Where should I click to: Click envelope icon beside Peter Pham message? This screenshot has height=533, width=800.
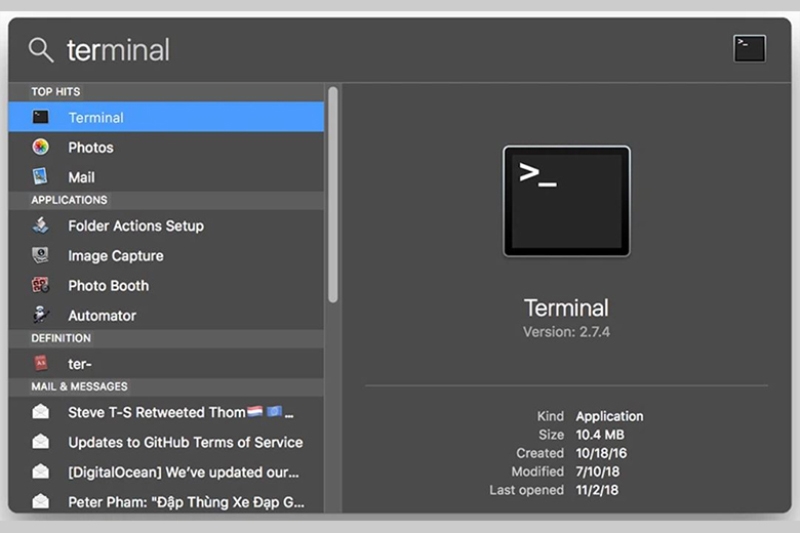40,501
